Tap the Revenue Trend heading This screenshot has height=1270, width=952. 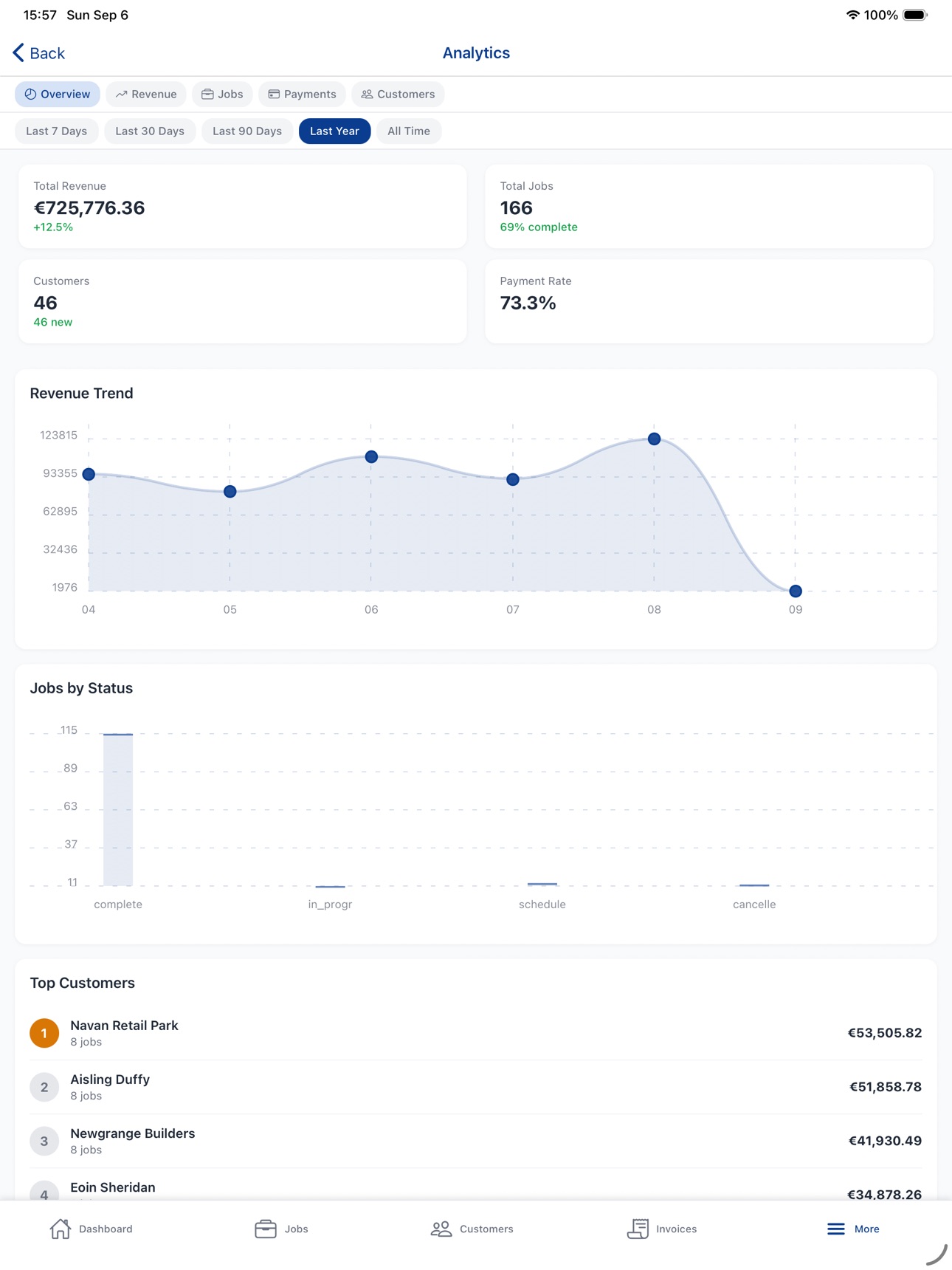(x=81, y=394)
